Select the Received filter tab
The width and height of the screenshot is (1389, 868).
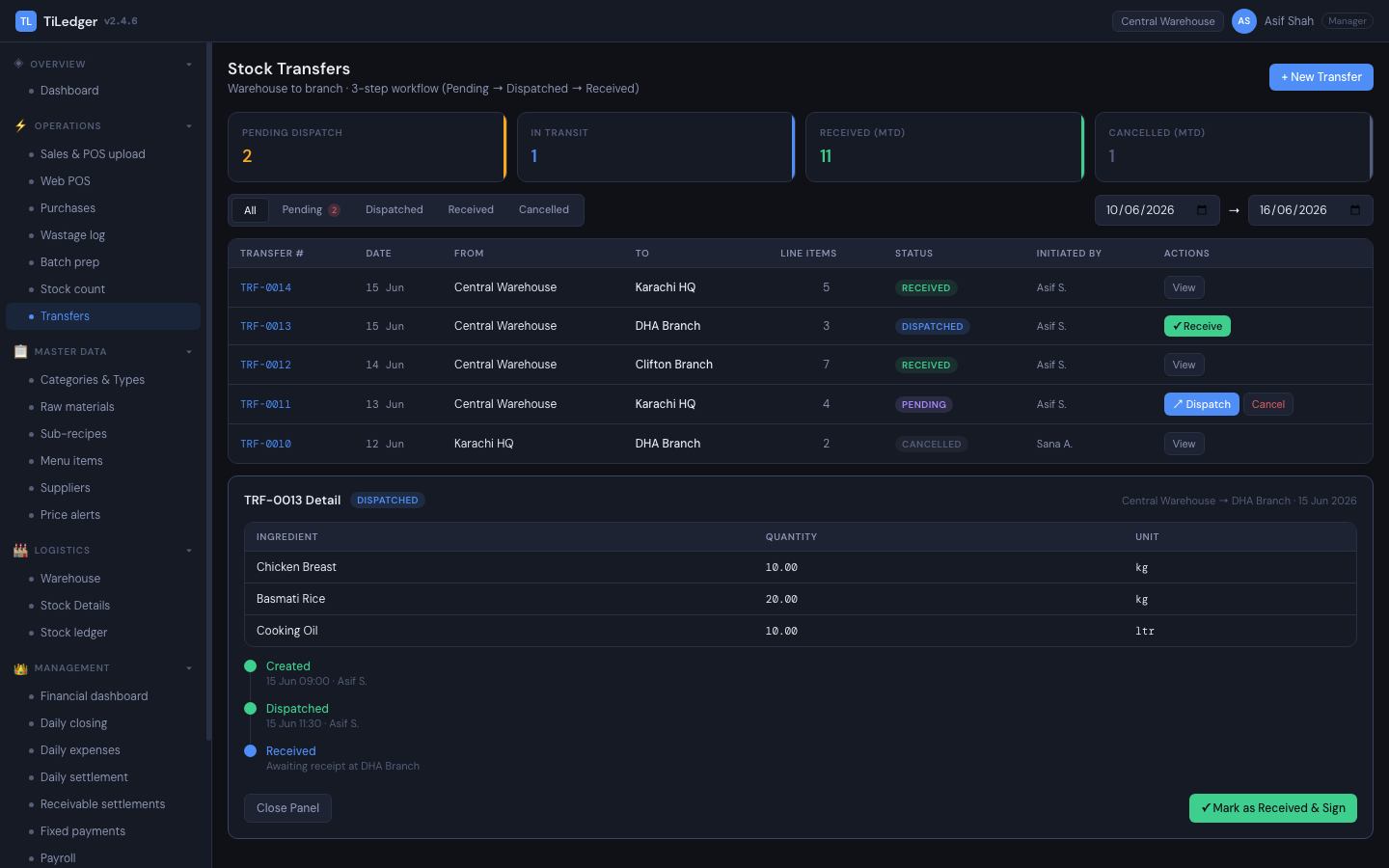tap(471, 210)
